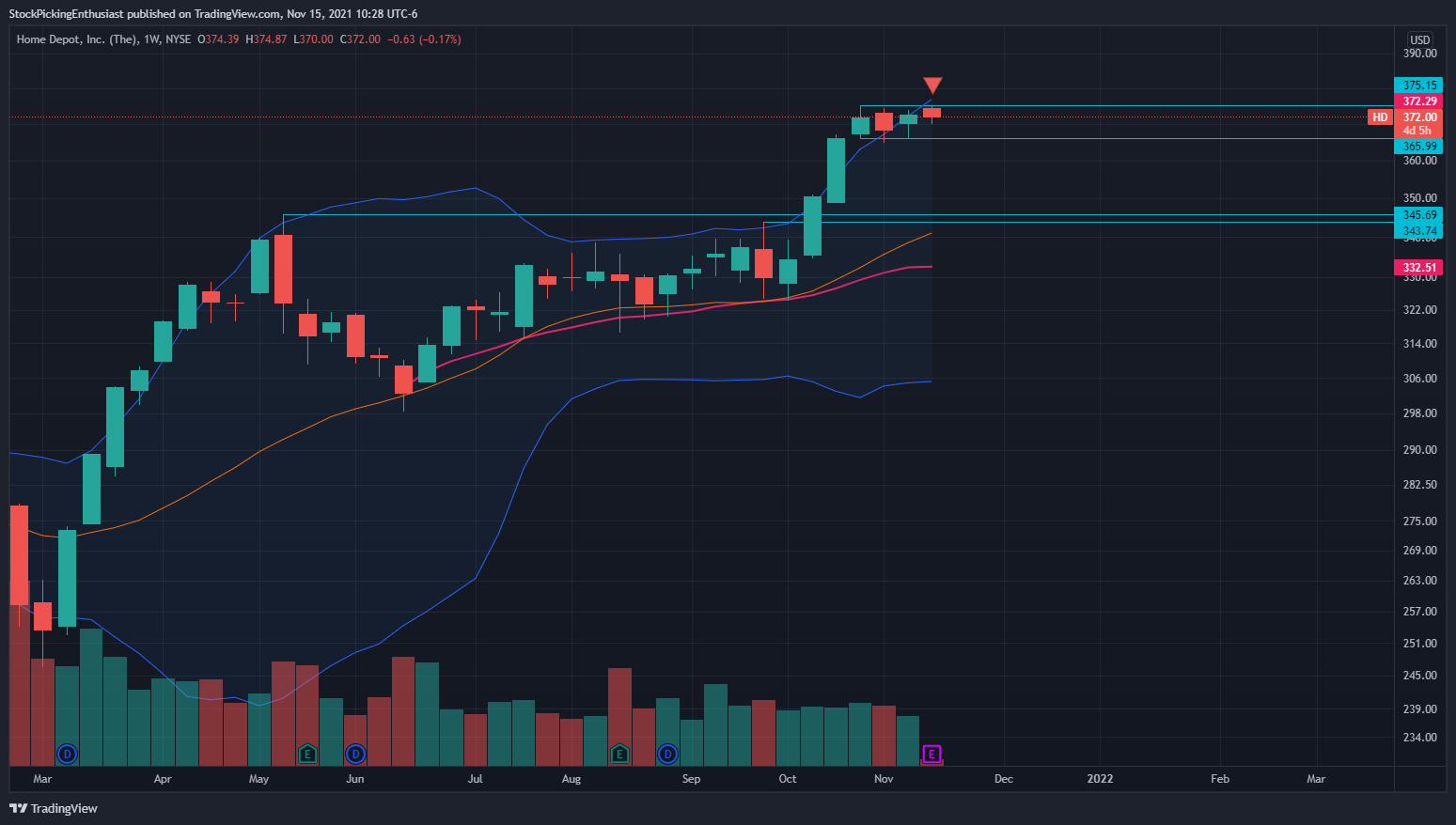Click the dividend marker beside the Jun label
The width and height of the screenshot is (1456, 825).
(355, 754)
